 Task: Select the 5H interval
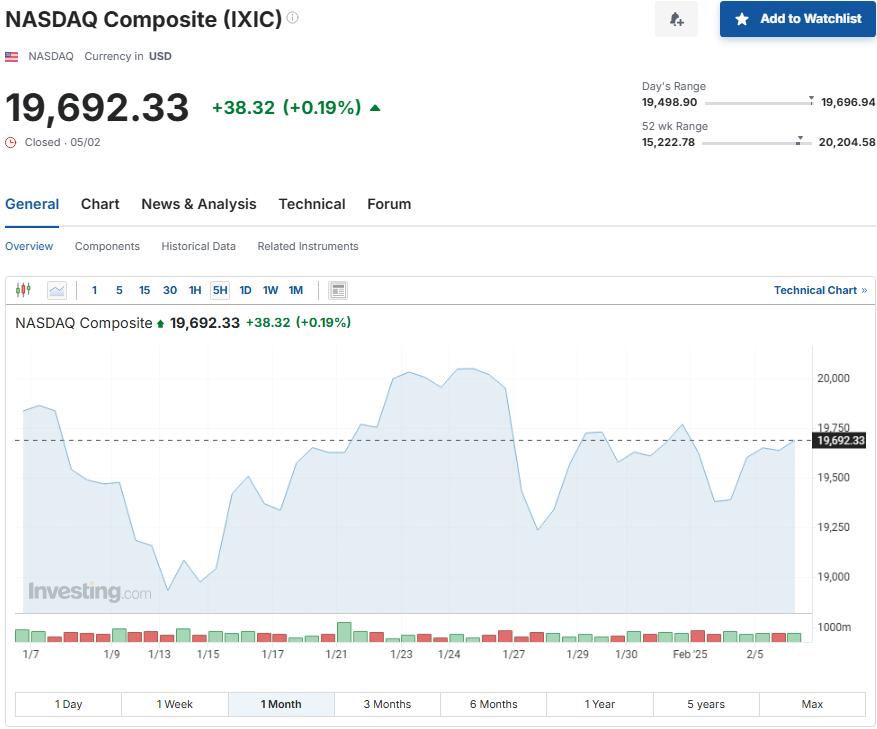click(220, 290)
